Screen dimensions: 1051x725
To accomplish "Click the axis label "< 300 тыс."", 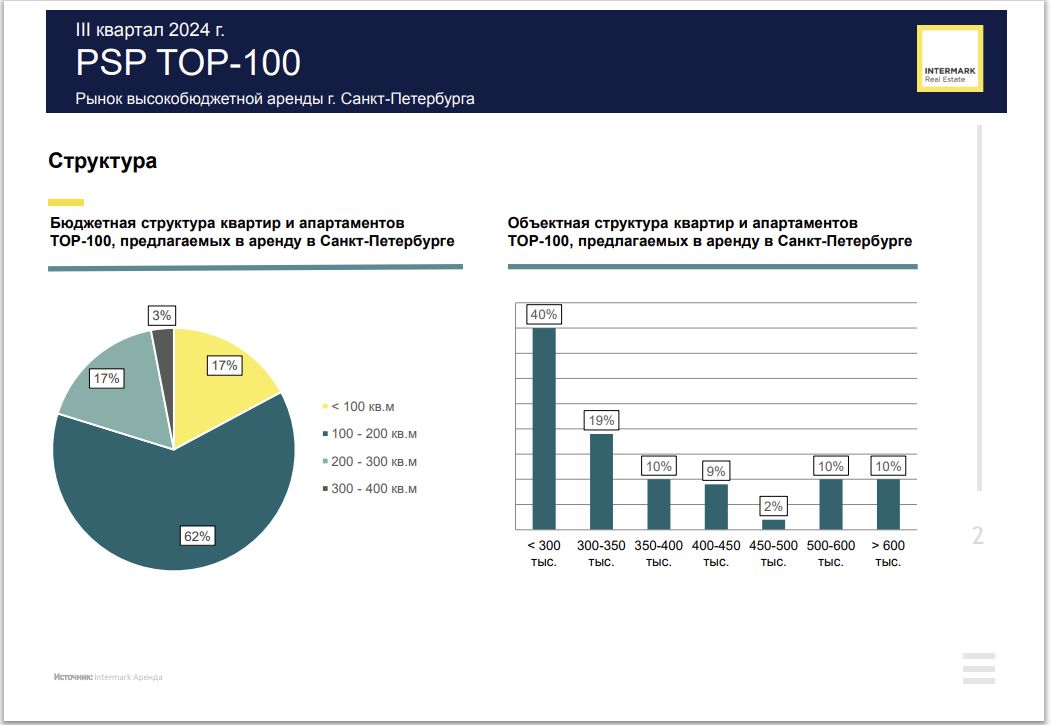I will 544,553.
